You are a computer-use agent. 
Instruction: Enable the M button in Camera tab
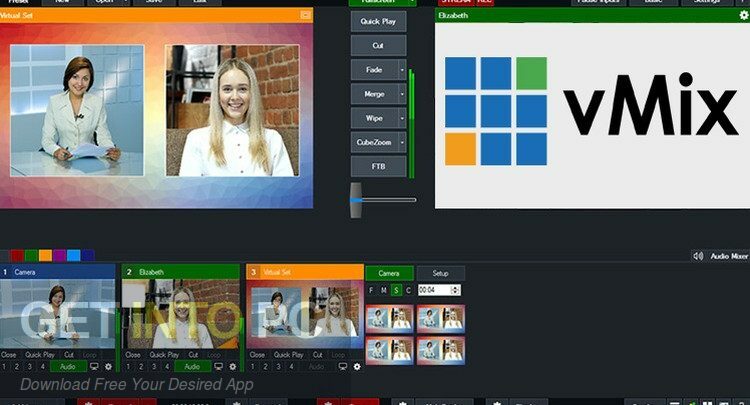[384, 290]
